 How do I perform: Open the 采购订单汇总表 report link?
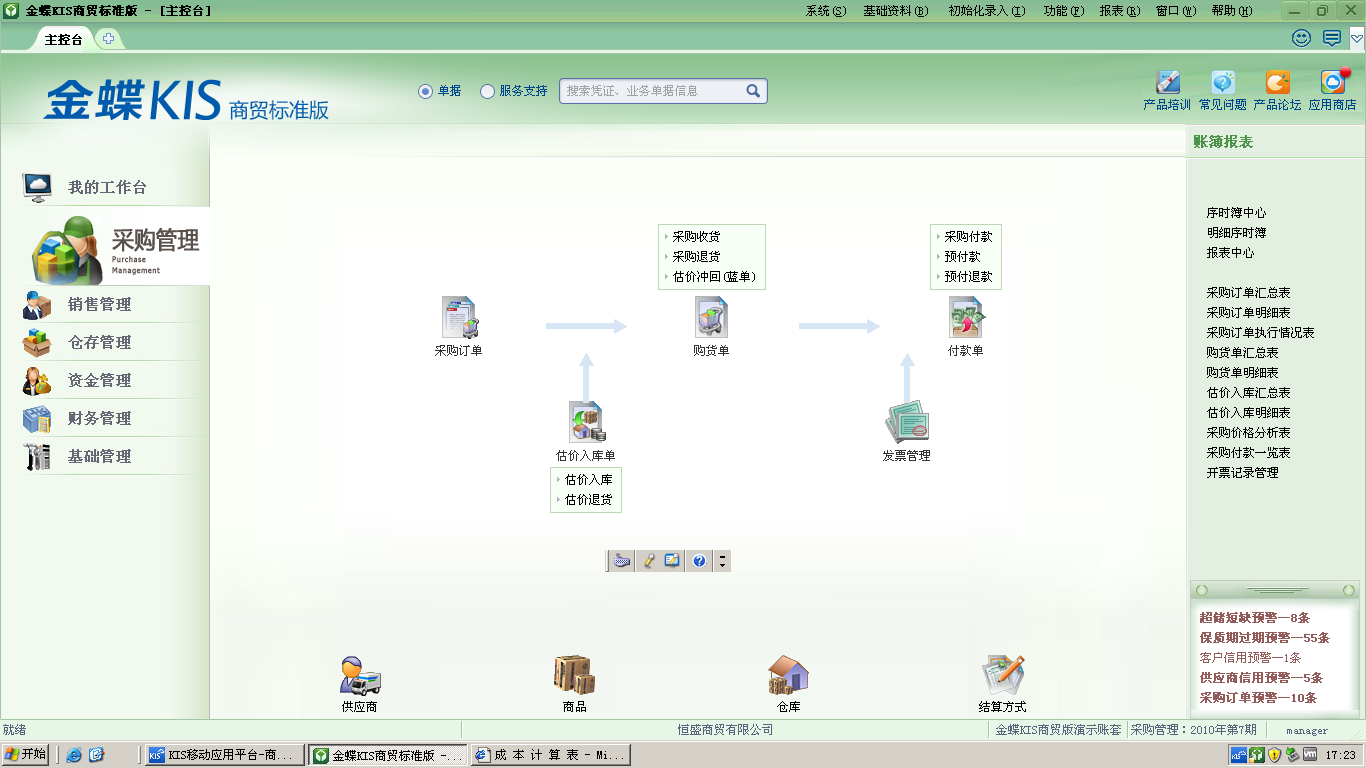coord(1248,293)
